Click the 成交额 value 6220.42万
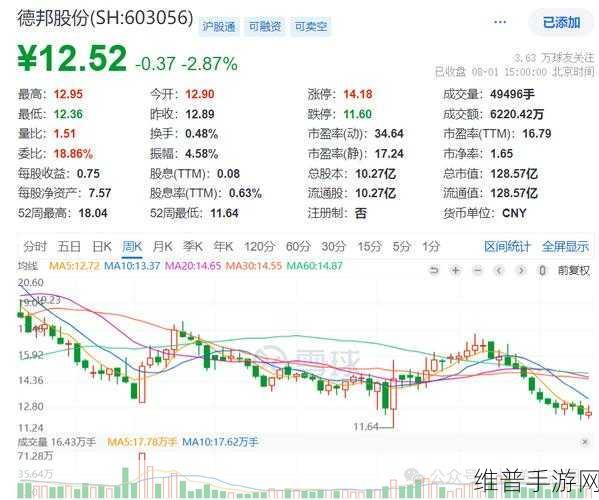This screenshot has height=500, width=599. 517,114
